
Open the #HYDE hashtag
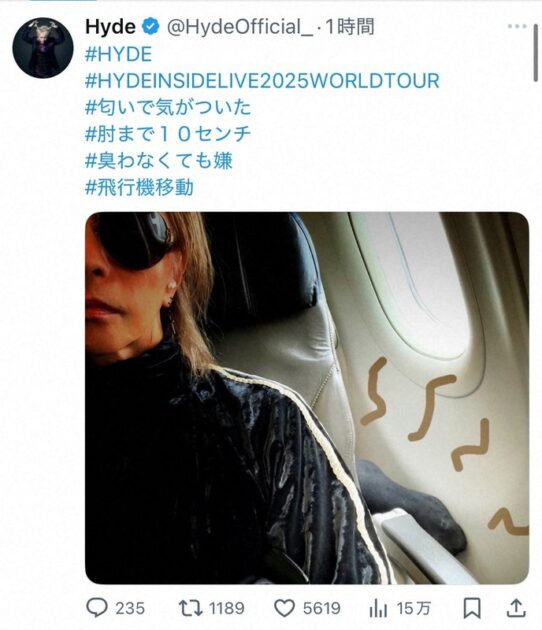pyautogui.click(x=119, y=54)
